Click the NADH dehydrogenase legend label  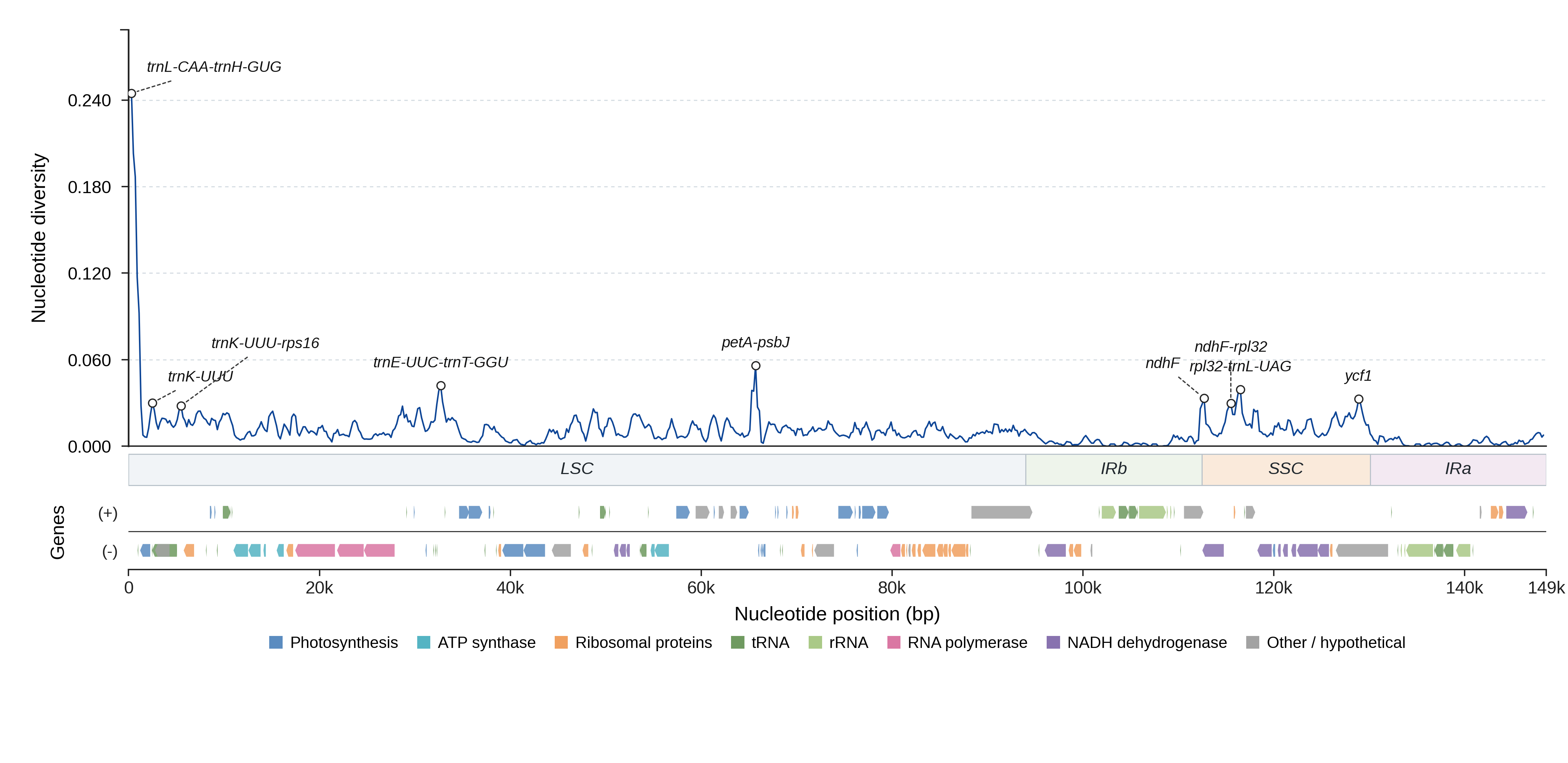point(1147,642)
